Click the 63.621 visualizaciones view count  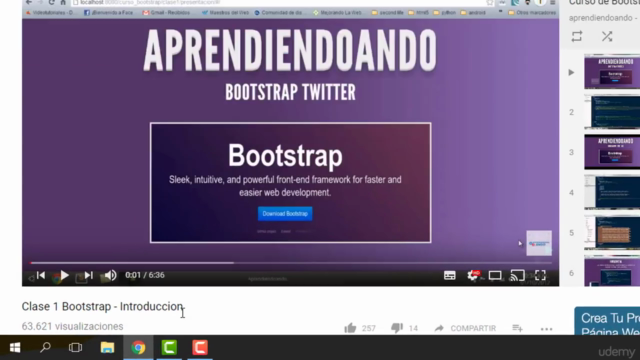click(x=72, y=327)
